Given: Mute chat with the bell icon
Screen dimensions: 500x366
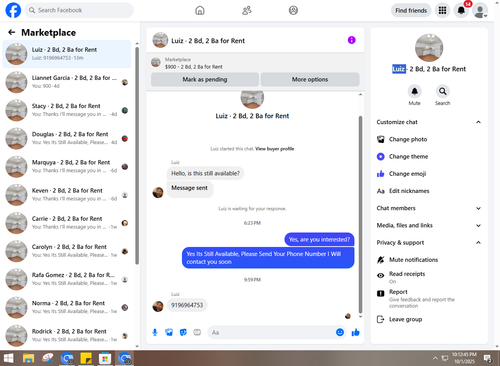Looking at the screenshot, I should tap(414, 91).
